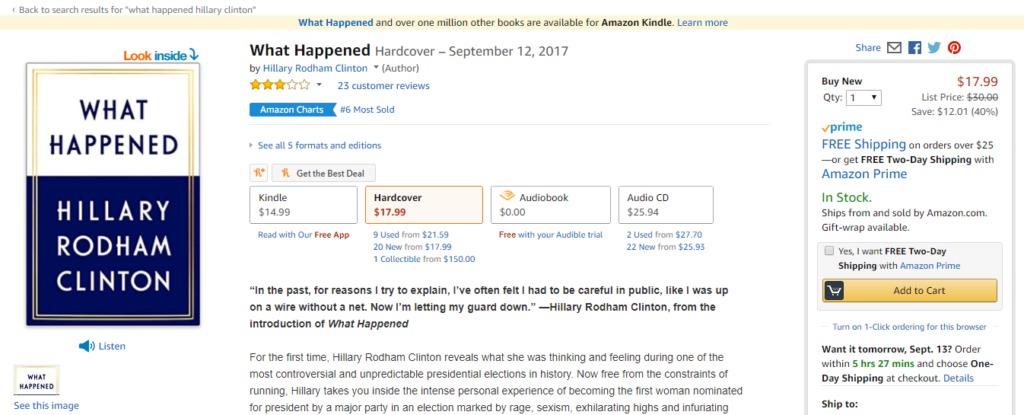This screenshot has width=1024, height=415.
Task: Click the Audible icon on Audiobook option
Action: [x=507, y=197]
